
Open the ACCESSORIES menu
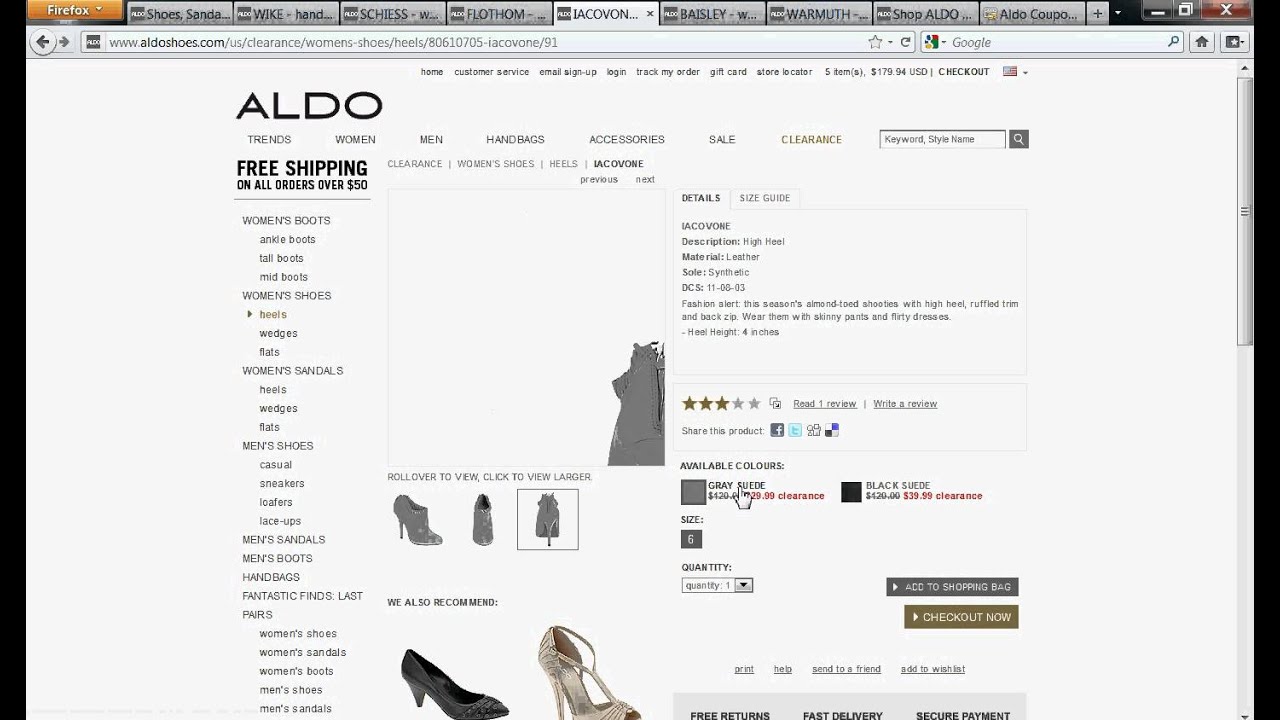click(x=627, y=139)
